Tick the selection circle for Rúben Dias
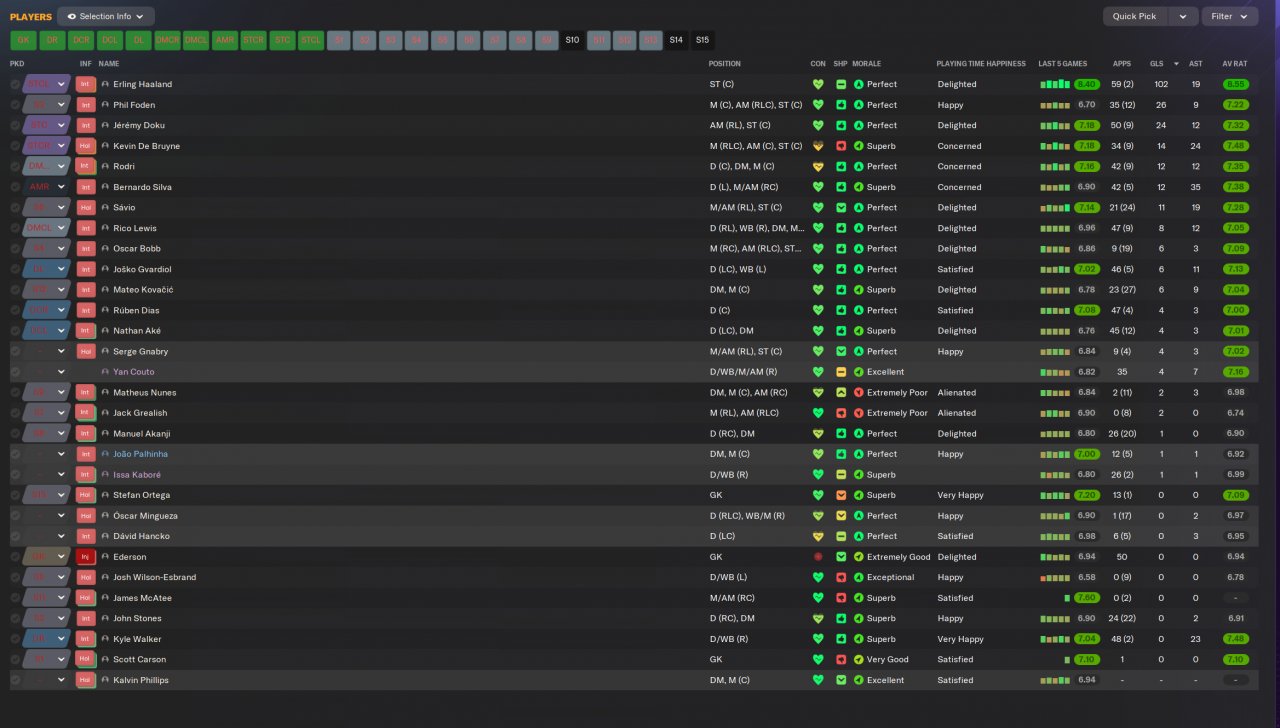The image size is (1280, 728). 15,310
